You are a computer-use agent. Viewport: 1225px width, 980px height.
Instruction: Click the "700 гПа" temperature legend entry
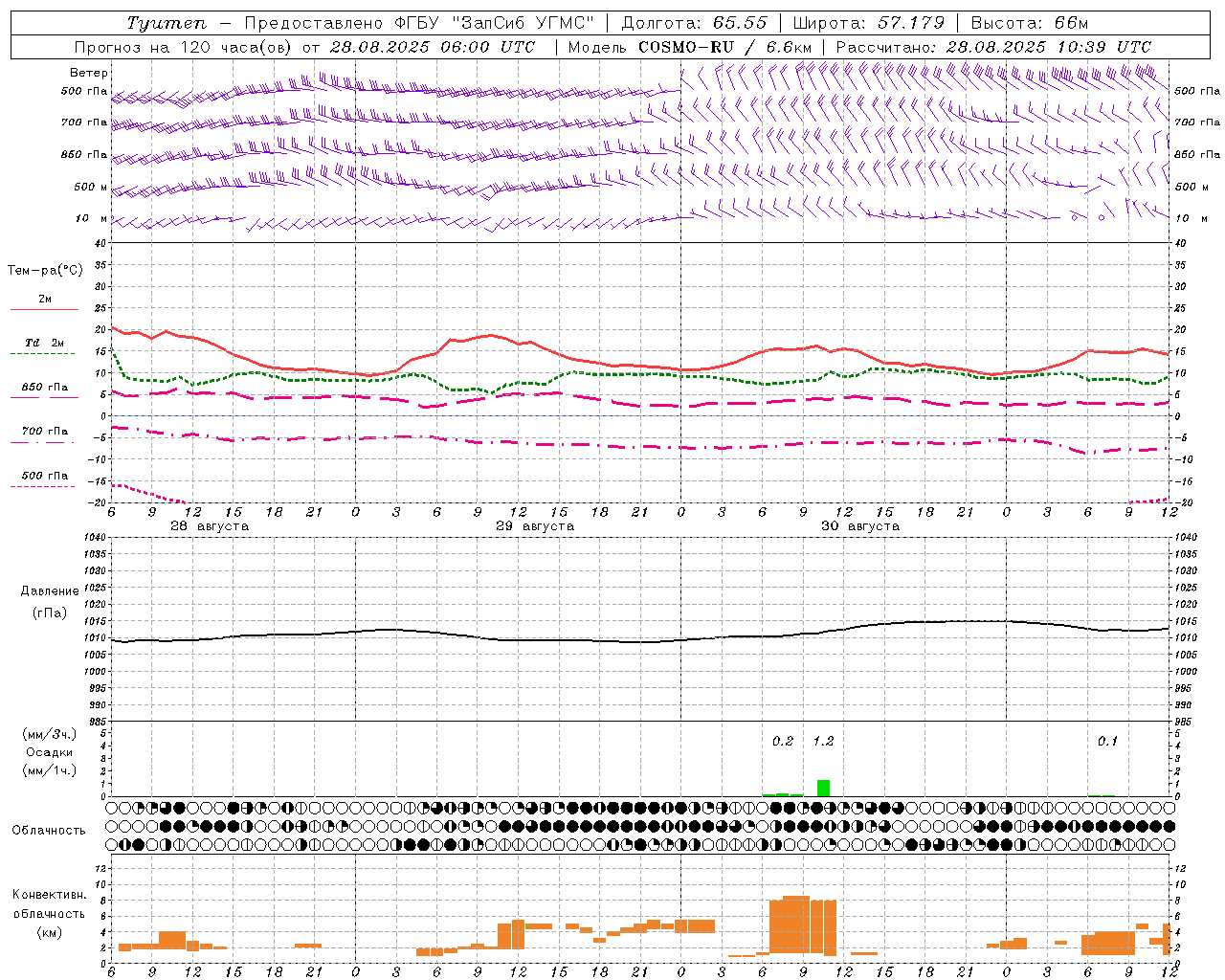tap(45, 432)
